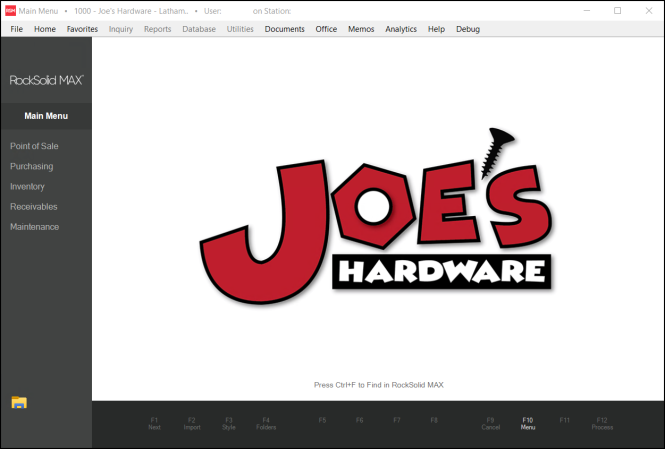Click the F12 Process function key
This screenshot has height=449, width=665.
(602, 424)
